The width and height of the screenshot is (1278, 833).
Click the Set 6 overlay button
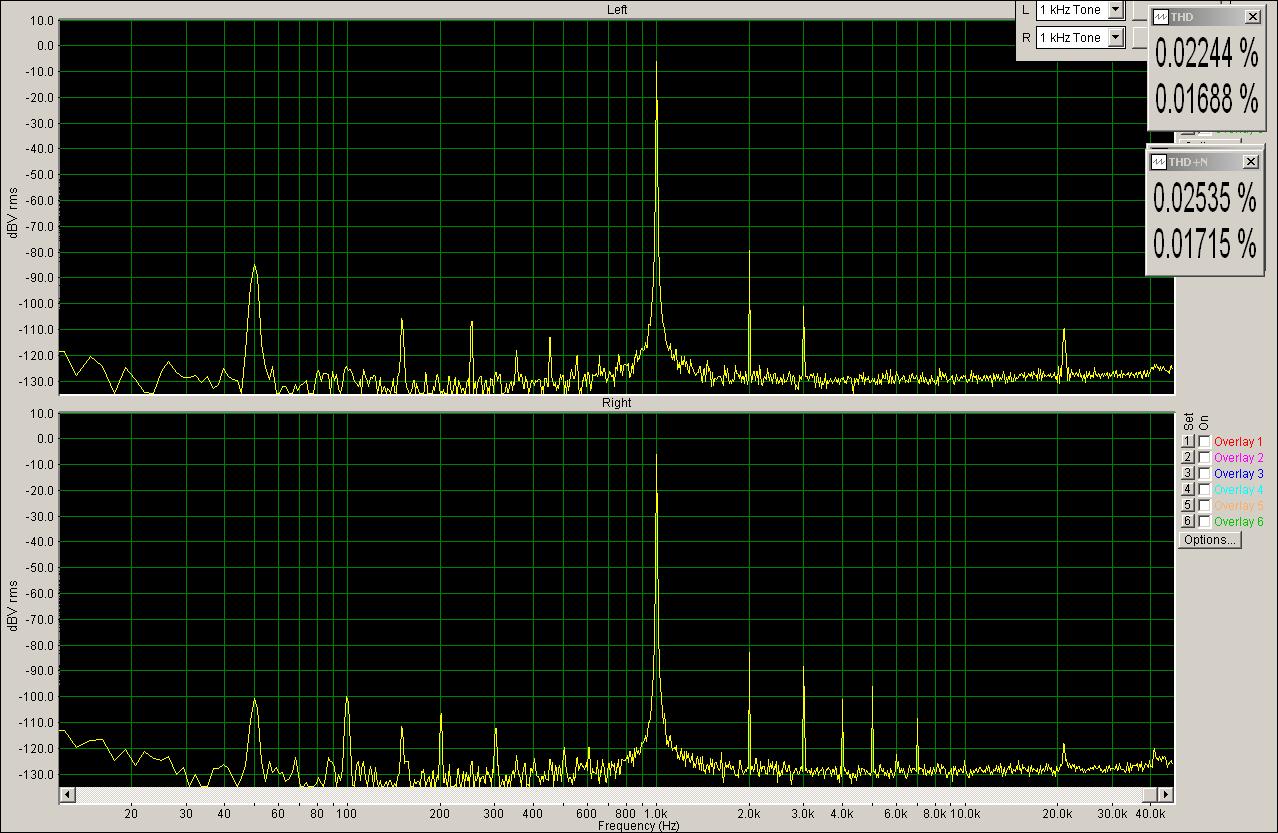tap(1188, 522)
